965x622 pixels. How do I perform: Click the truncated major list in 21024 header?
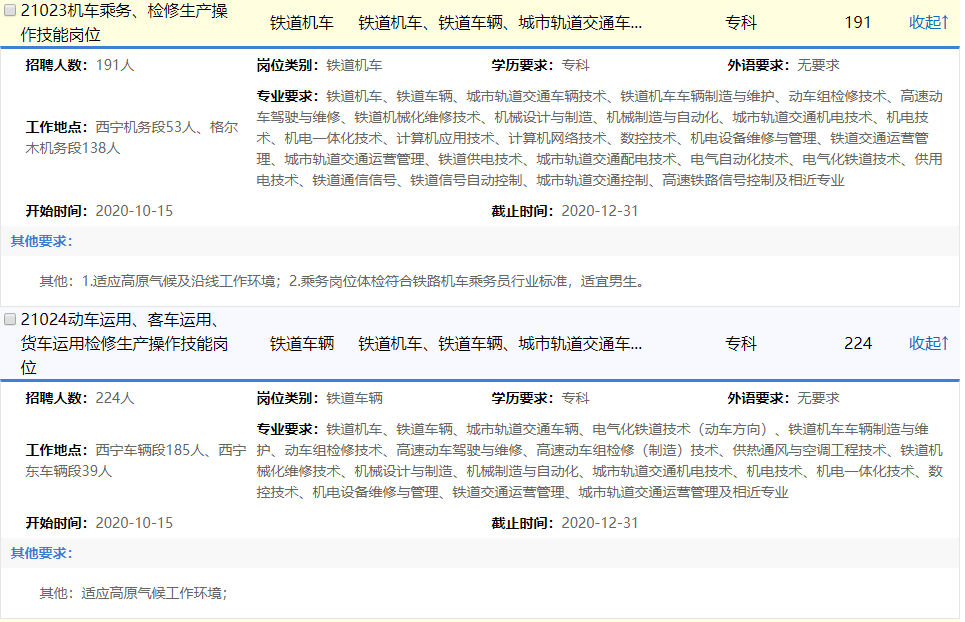[x=500, y=343]
